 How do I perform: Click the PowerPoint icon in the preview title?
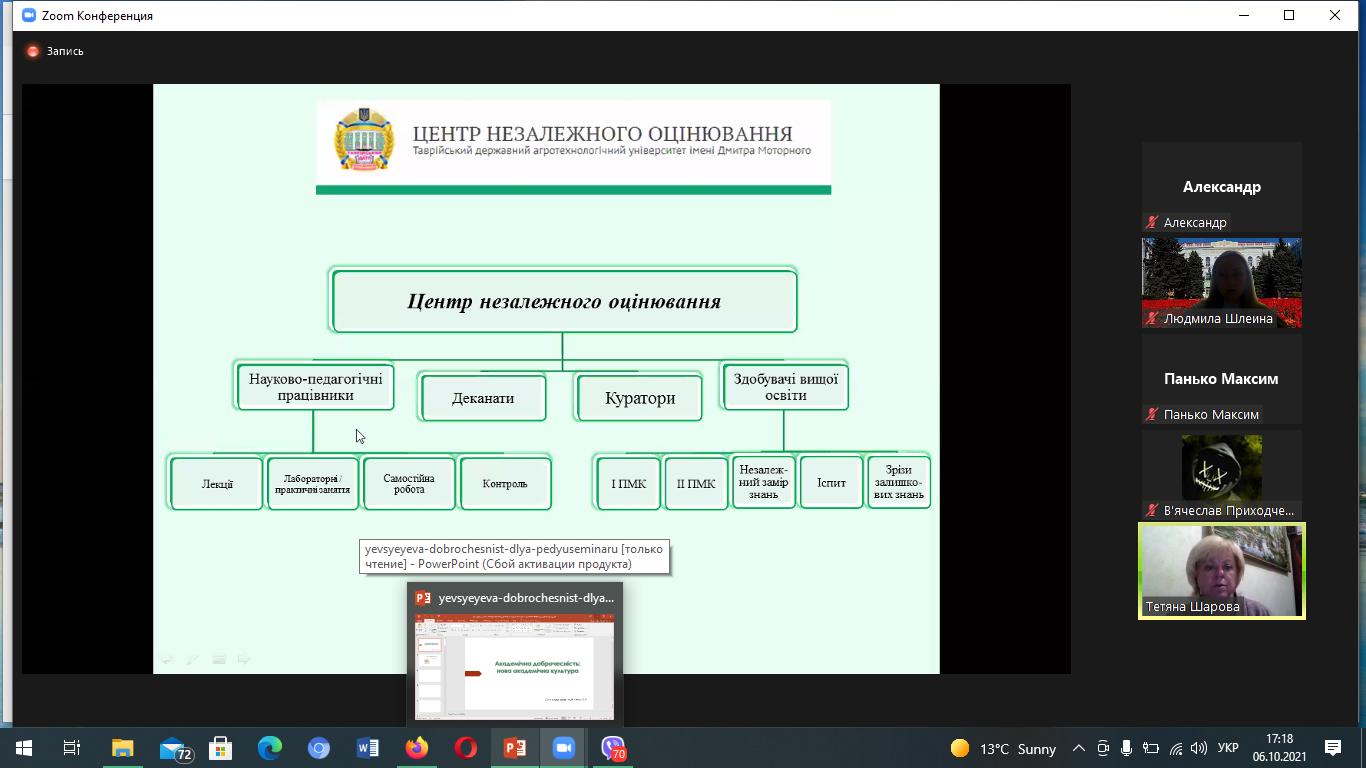coord(423,598)
